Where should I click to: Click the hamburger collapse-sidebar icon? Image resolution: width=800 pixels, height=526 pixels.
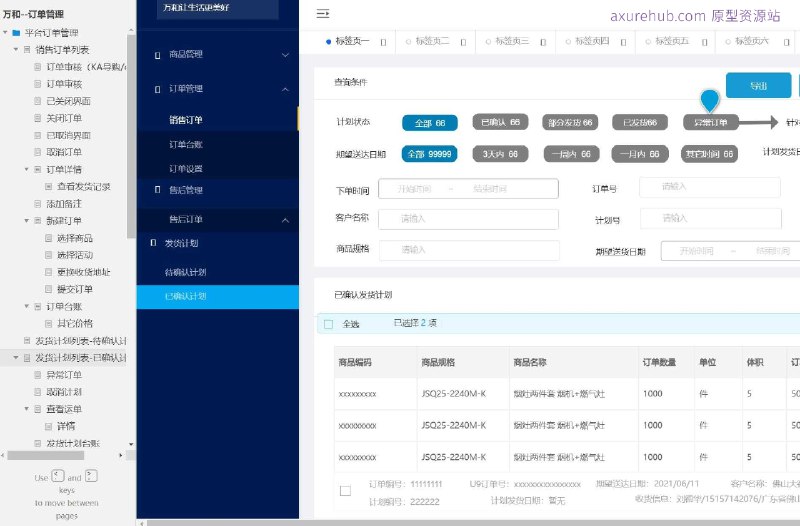[x=322, y=14]
